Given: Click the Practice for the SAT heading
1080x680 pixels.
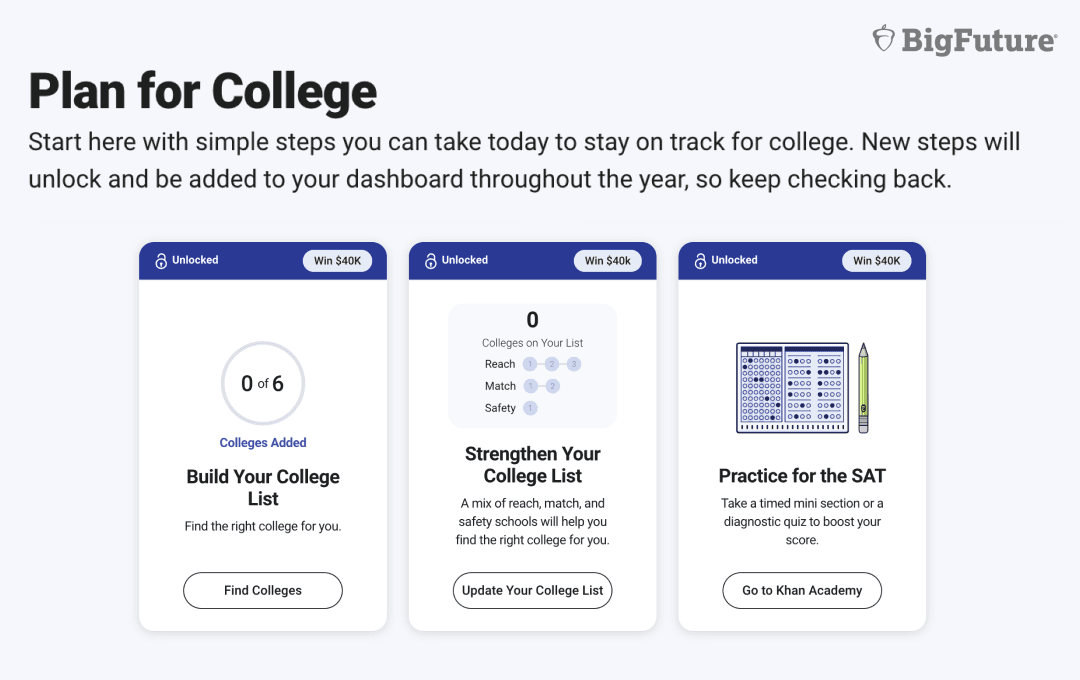Looking at the screenshot, I should click(x=802, y=476).
